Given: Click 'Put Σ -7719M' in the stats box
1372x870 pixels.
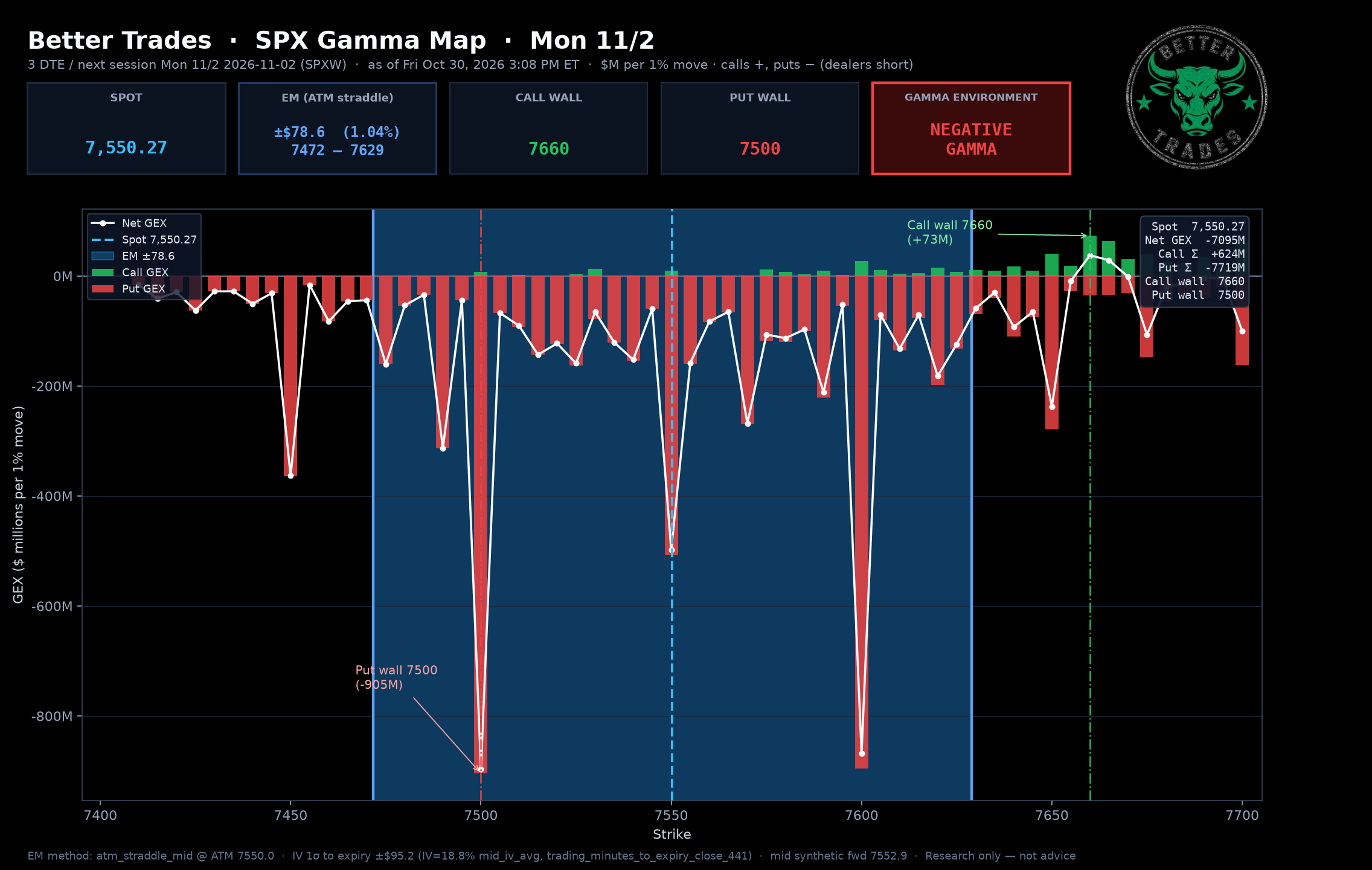Looking at the screenshot, I should (x=1201, y=267).
